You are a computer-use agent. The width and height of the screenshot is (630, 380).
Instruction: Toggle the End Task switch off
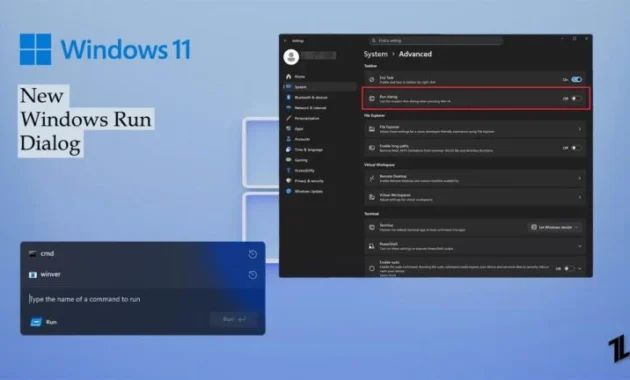point(577,80)
